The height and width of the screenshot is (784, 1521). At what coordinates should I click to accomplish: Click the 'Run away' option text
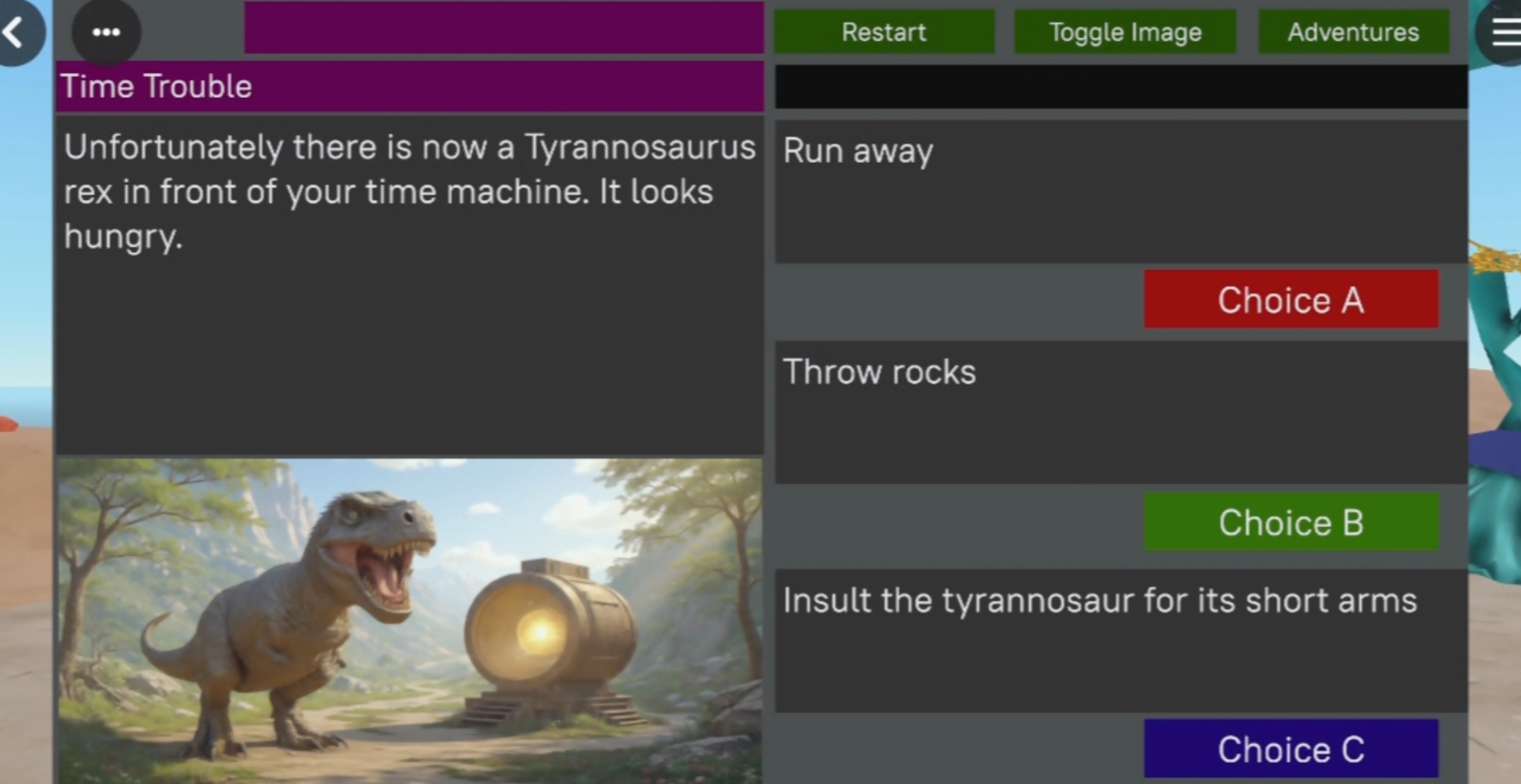pos(859,151)
